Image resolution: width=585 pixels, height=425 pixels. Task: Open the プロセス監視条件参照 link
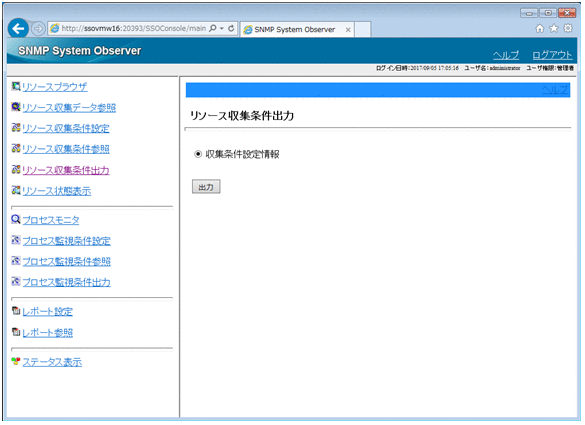pyautogui.click(x=66, y=261)
